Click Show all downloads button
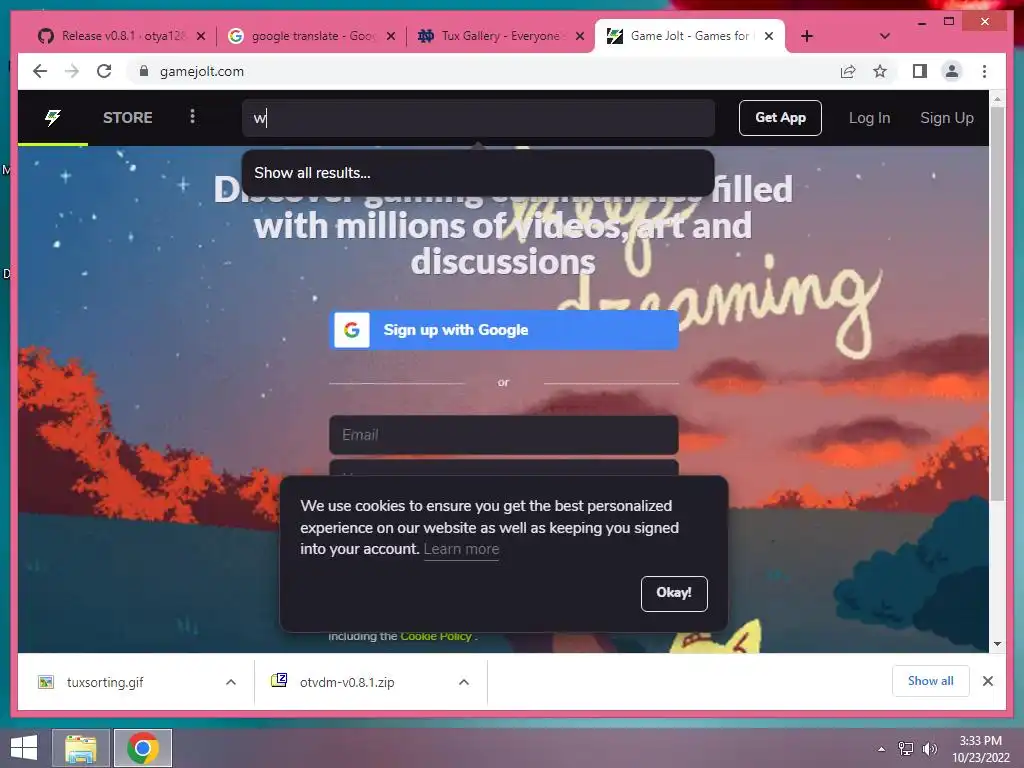Image resolution: width=1024 pixels, height=768 pixels. 931,681
